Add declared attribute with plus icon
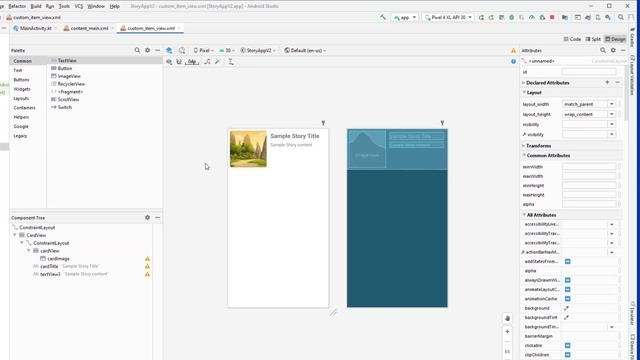 [x=607, y=82]
